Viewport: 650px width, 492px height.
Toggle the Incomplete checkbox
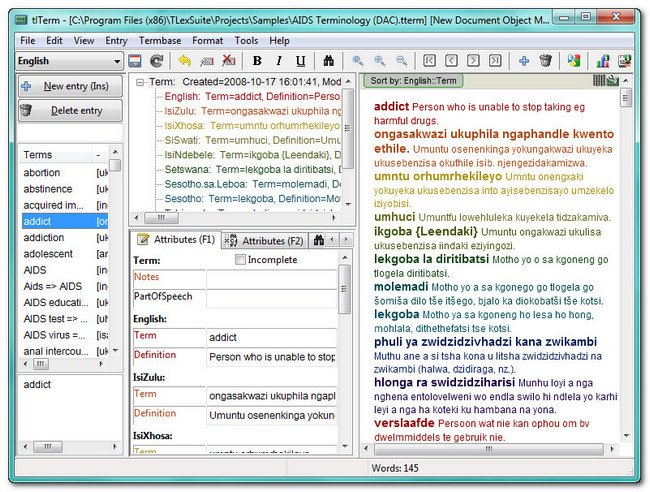pyautogui.click(x=240, y=259)
